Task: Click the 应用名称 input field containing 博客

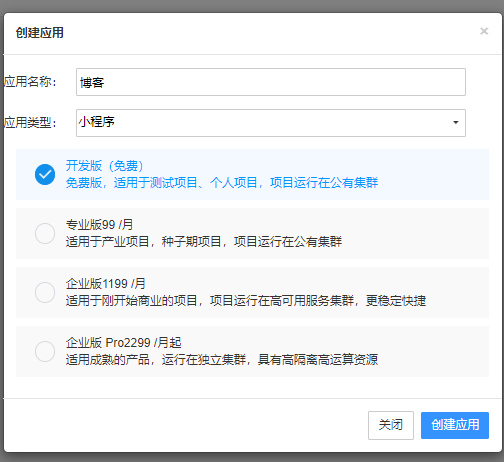Action: 271,82
